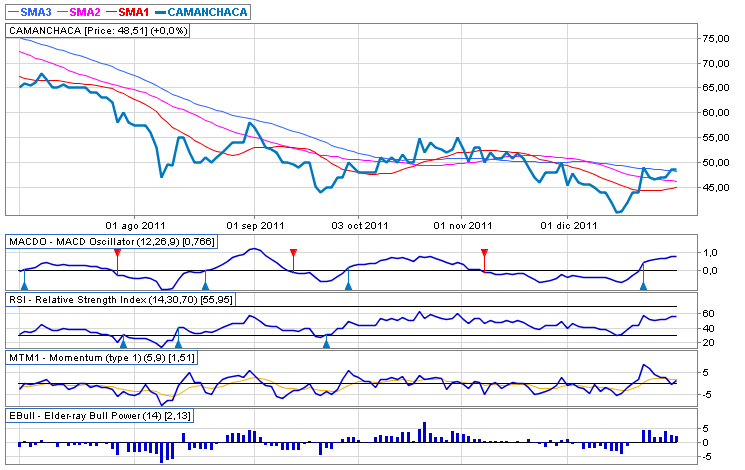Select the RSI Relative Strength Index title

(121, 300)
